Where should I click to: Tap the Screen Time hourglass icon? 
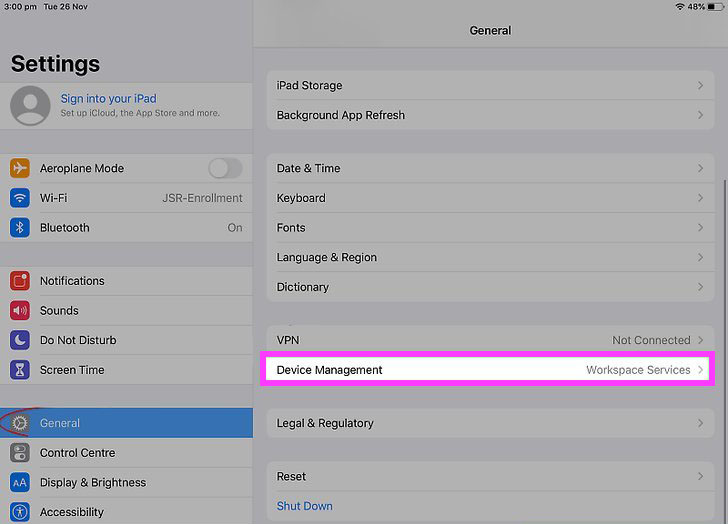20,370
